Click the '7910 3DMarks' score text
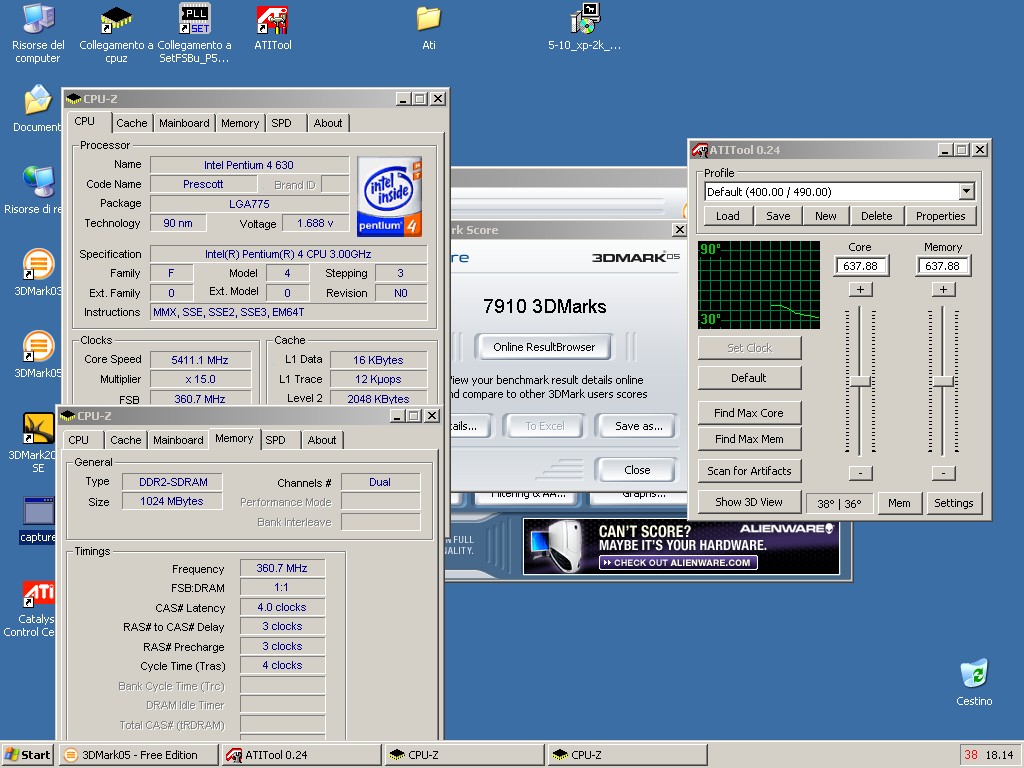 [545, 306]
